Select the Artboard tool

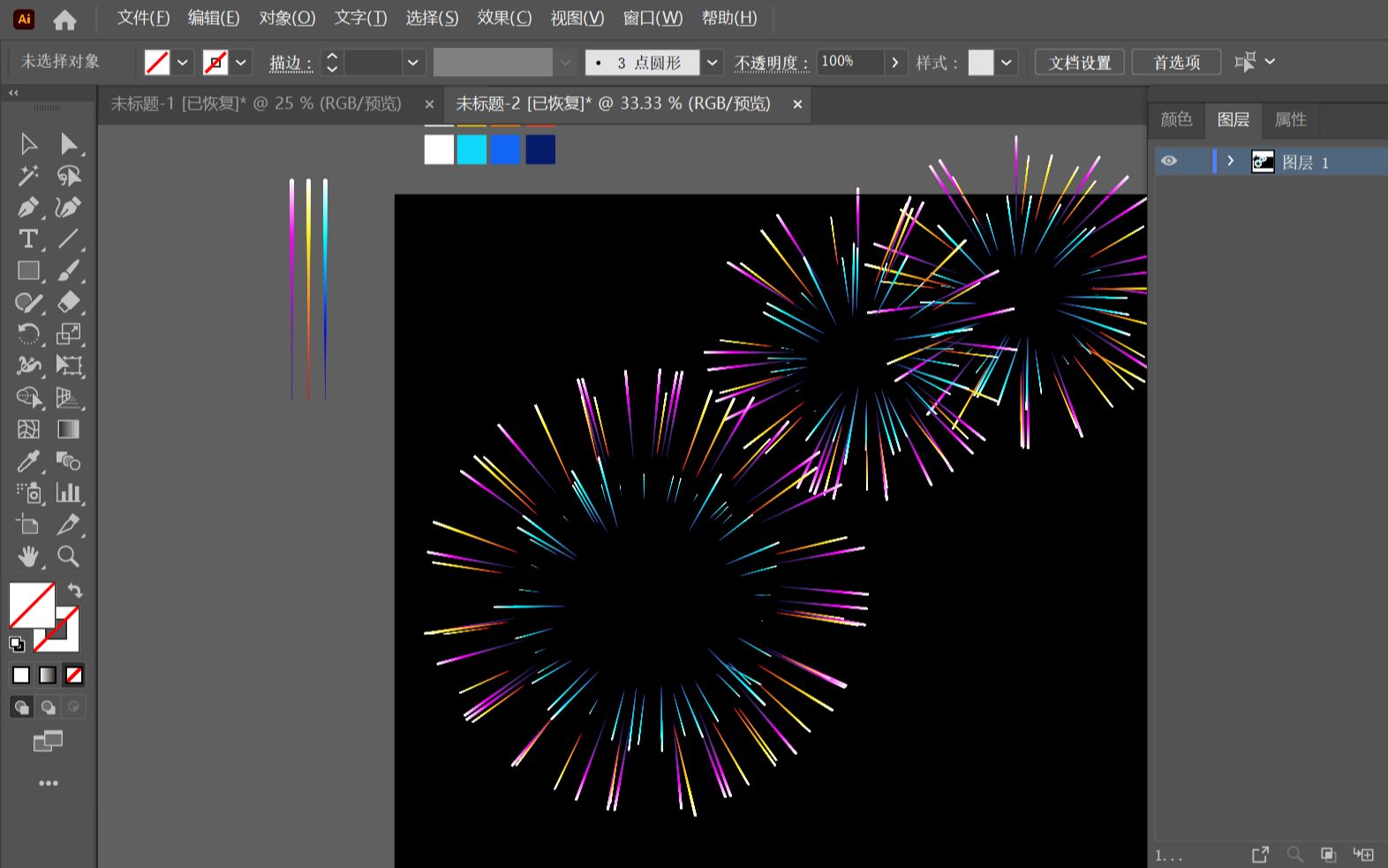28,525
